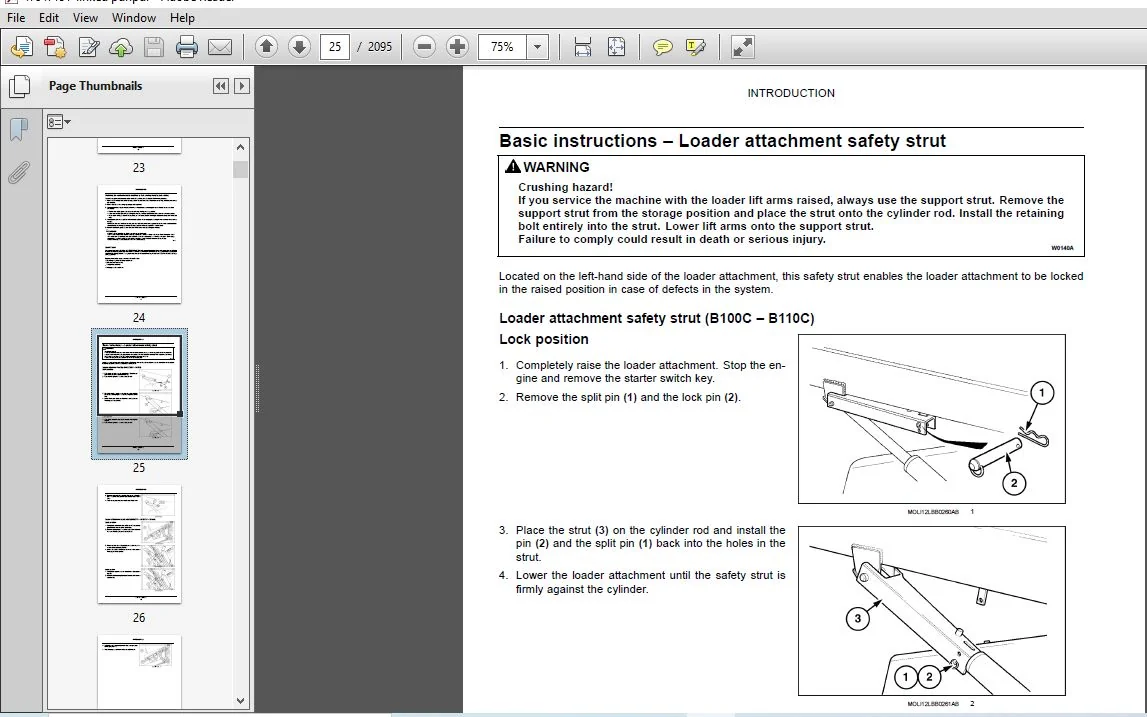Click the 'Crushing hazard!' text
The width and height of the screenshot is (1147, 717).
pyautogui.click(x=565, y=187)
